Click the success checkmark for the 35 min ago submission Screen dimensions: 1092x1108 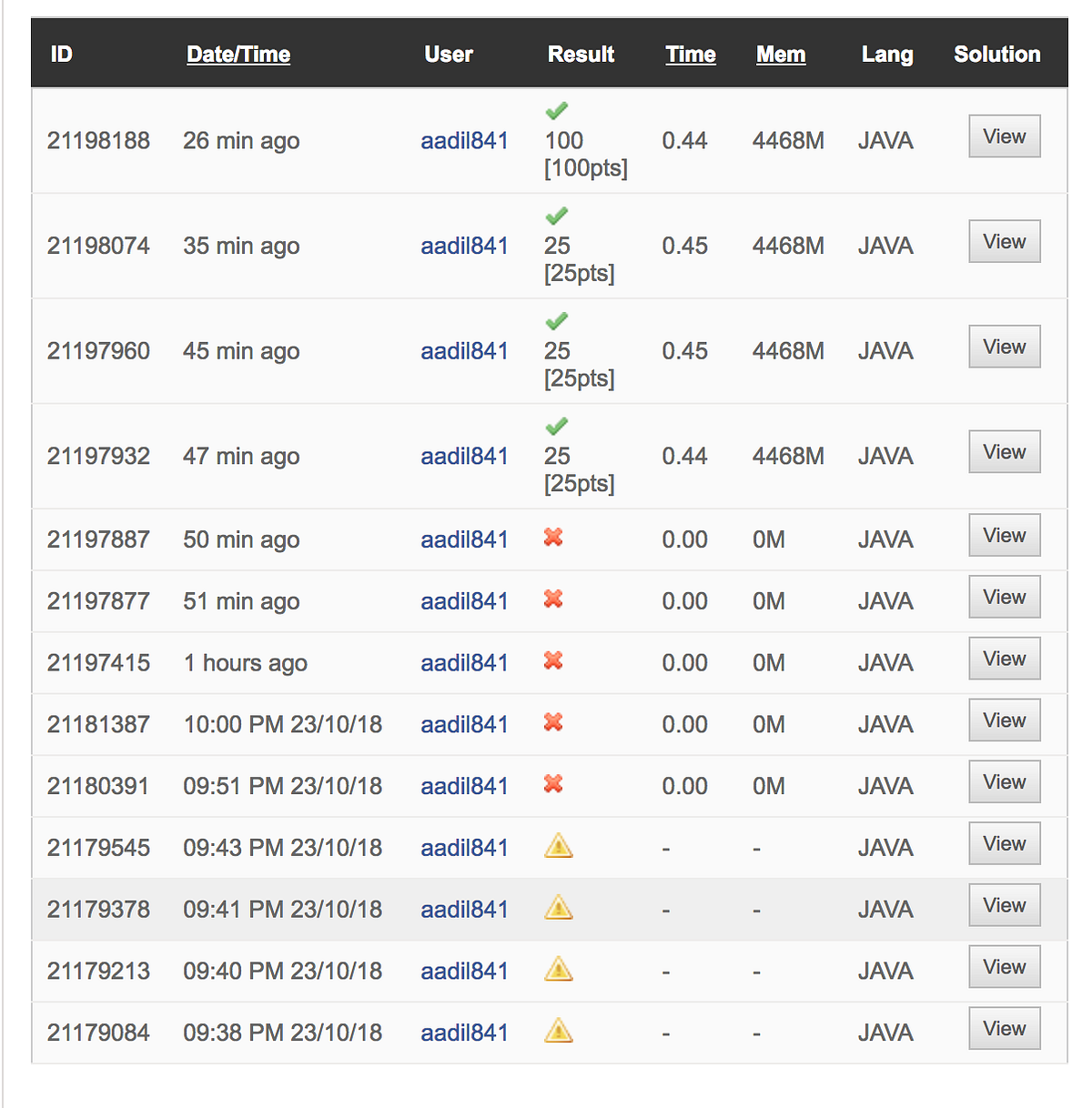coord(556,216)
